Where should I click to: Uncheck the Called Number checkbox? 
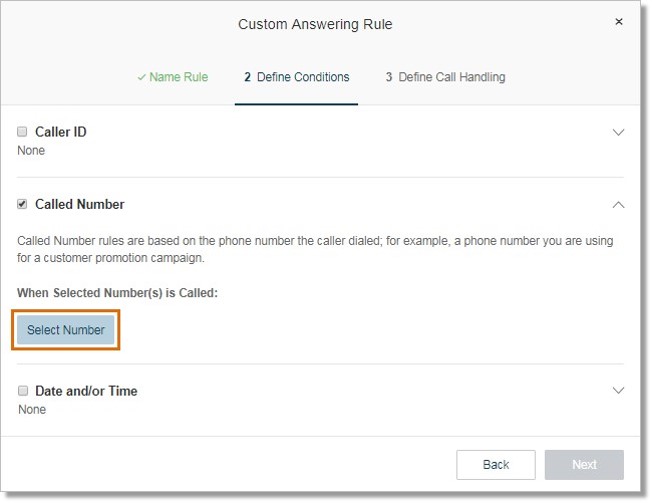click(22, 204)
